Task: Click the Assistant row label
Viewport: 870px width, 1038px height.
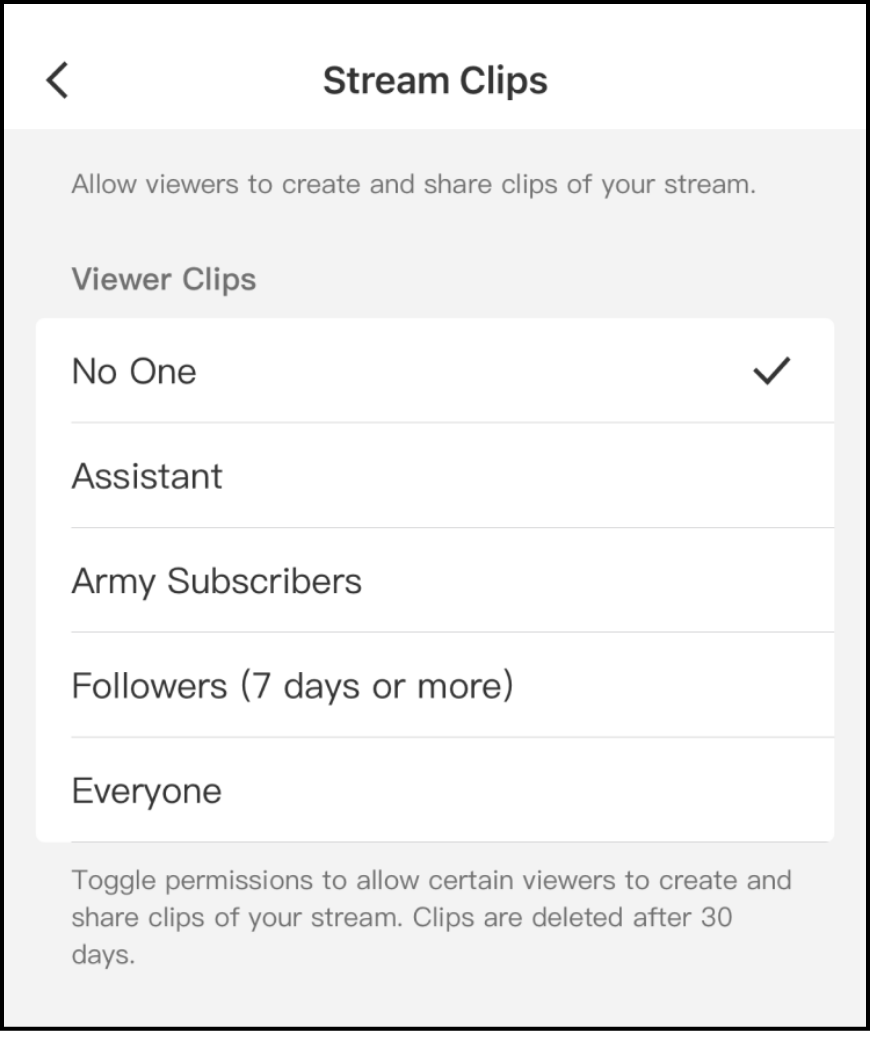Action: [146, 476]
